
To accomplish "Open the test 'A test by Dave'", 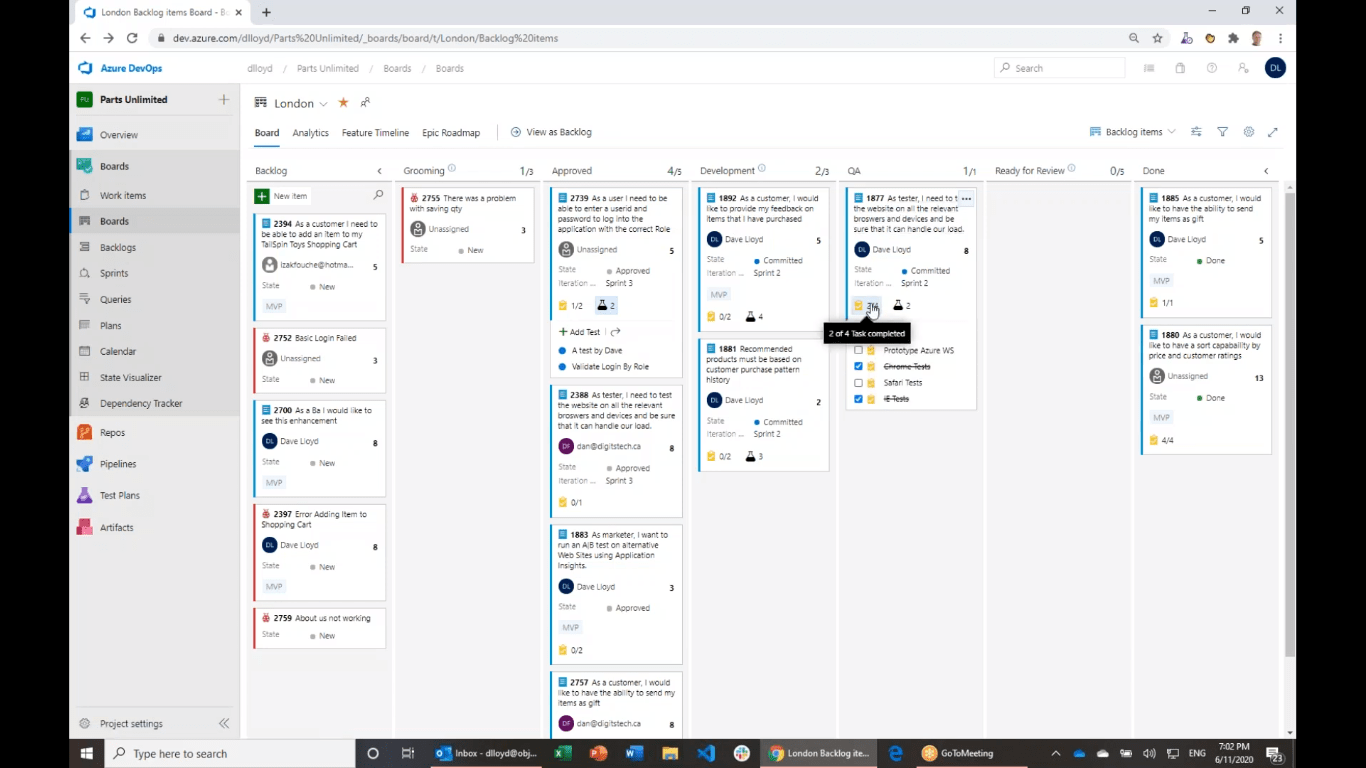I will click(597, 351).
